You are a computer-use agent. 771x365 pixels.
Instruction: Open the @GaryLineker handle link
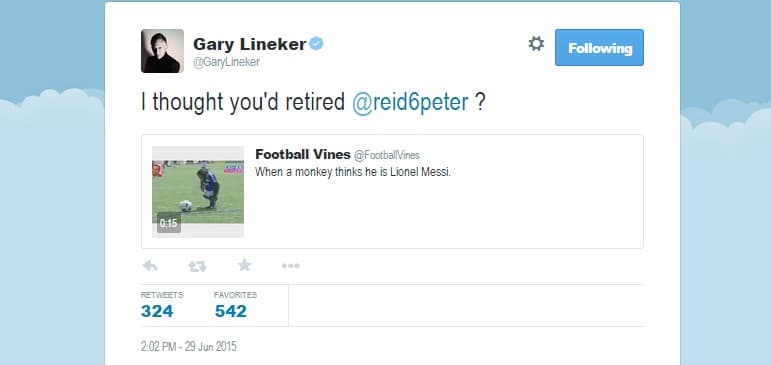point(226,62)
